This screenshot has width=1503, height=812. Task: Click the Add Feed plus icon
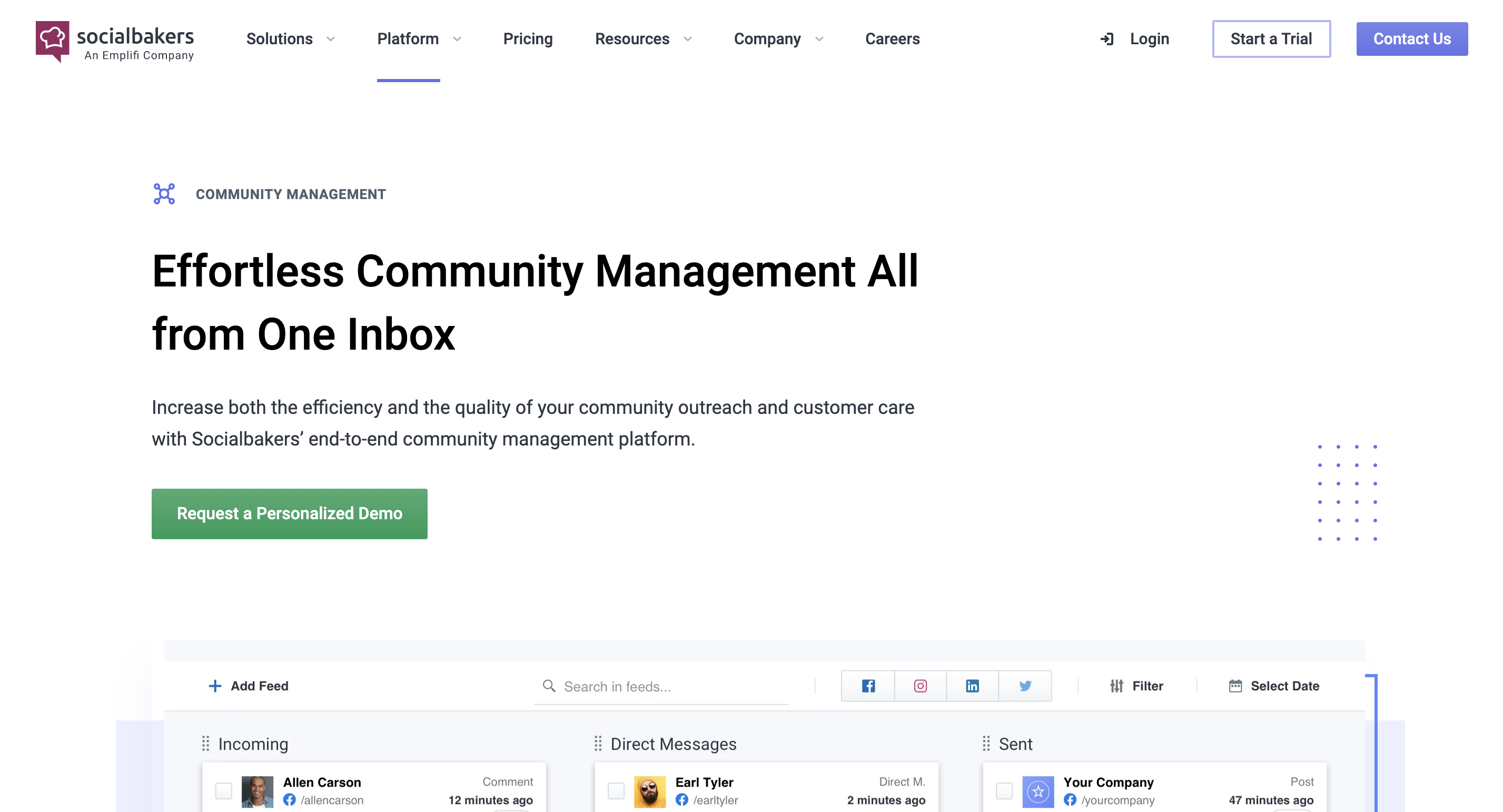215,686
